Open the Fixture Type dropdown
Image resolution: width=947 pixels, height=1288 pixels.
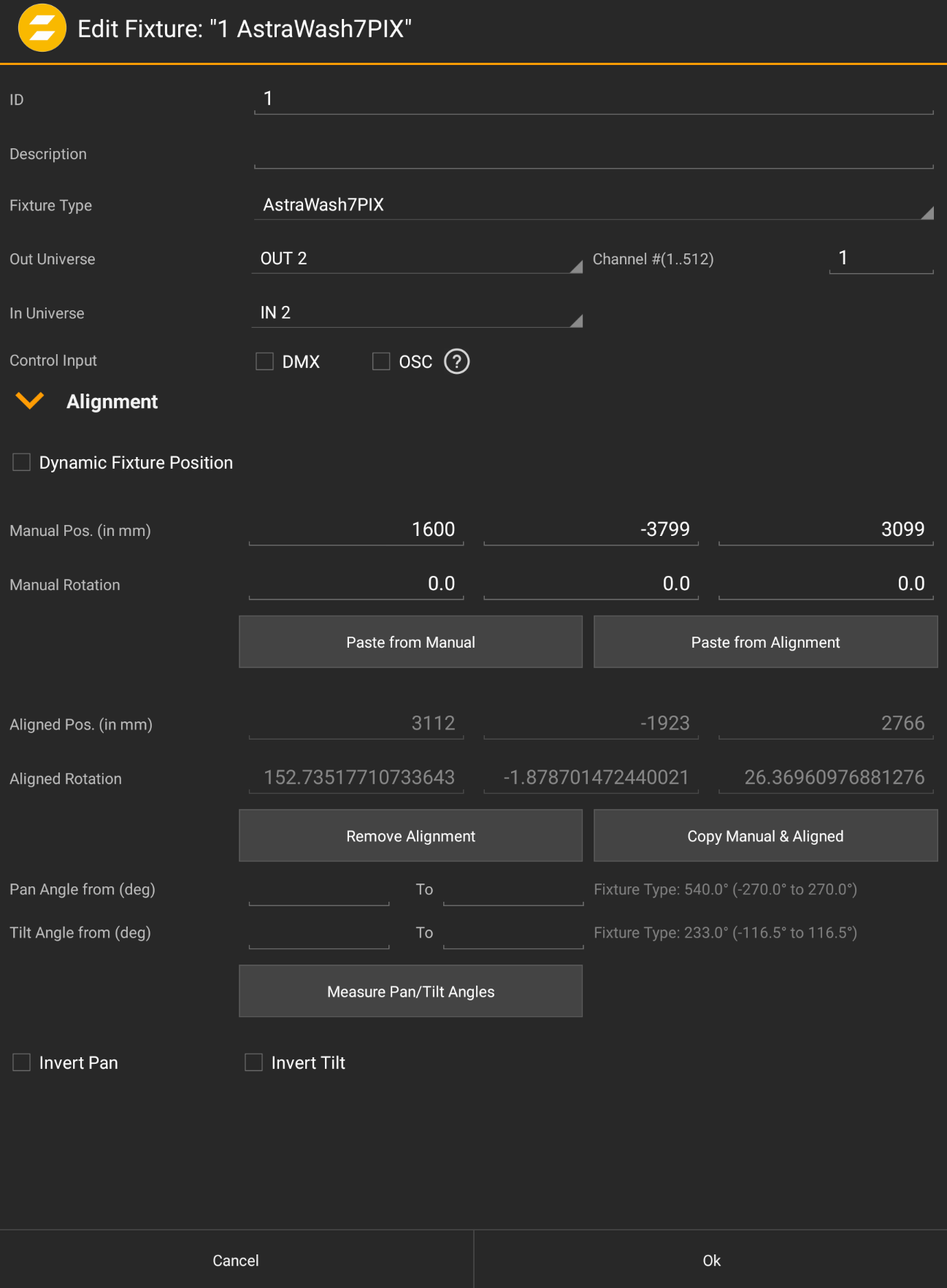click(x=594, y=205)
